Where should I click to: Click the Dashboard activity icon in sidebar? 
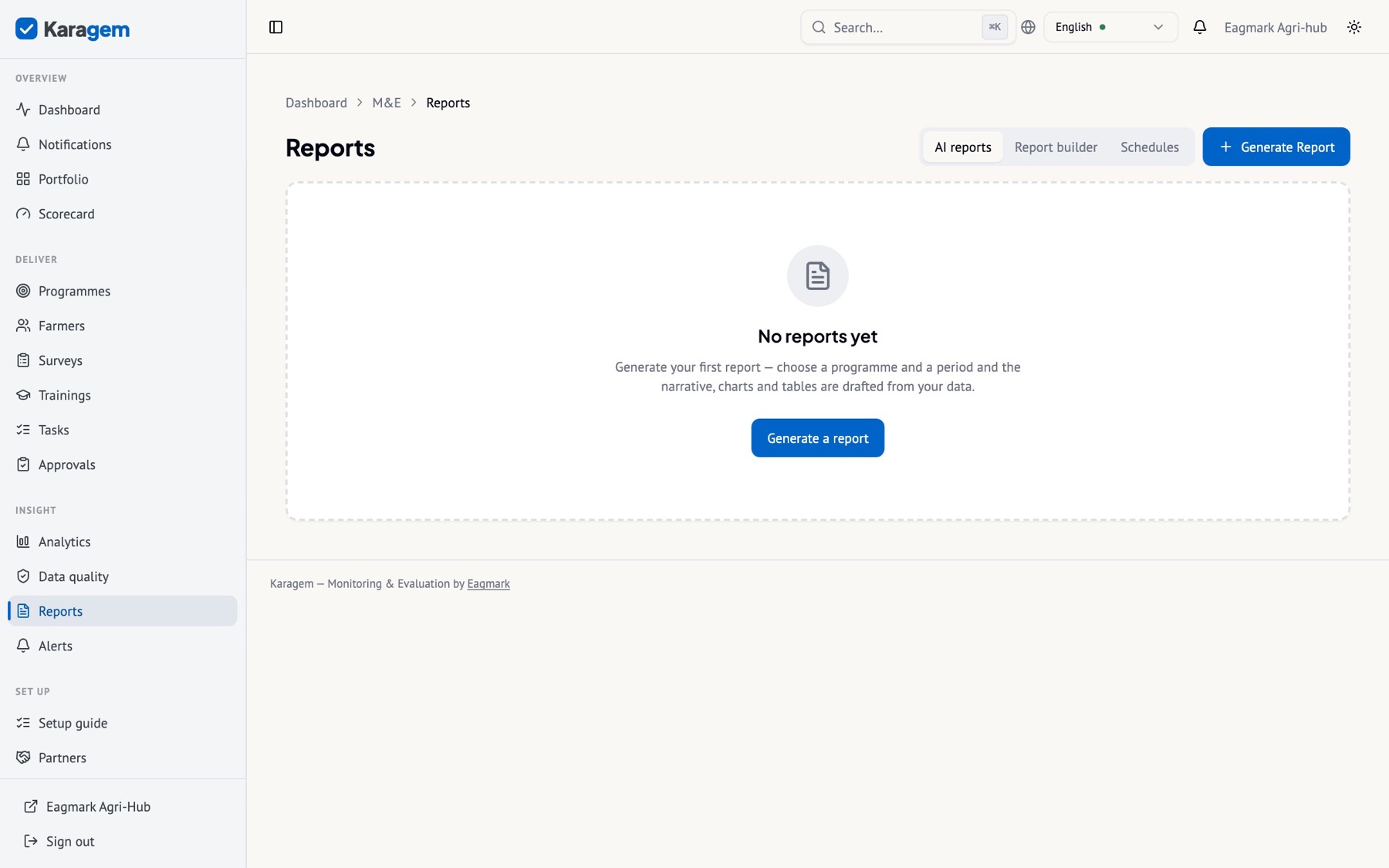[23, 110]
